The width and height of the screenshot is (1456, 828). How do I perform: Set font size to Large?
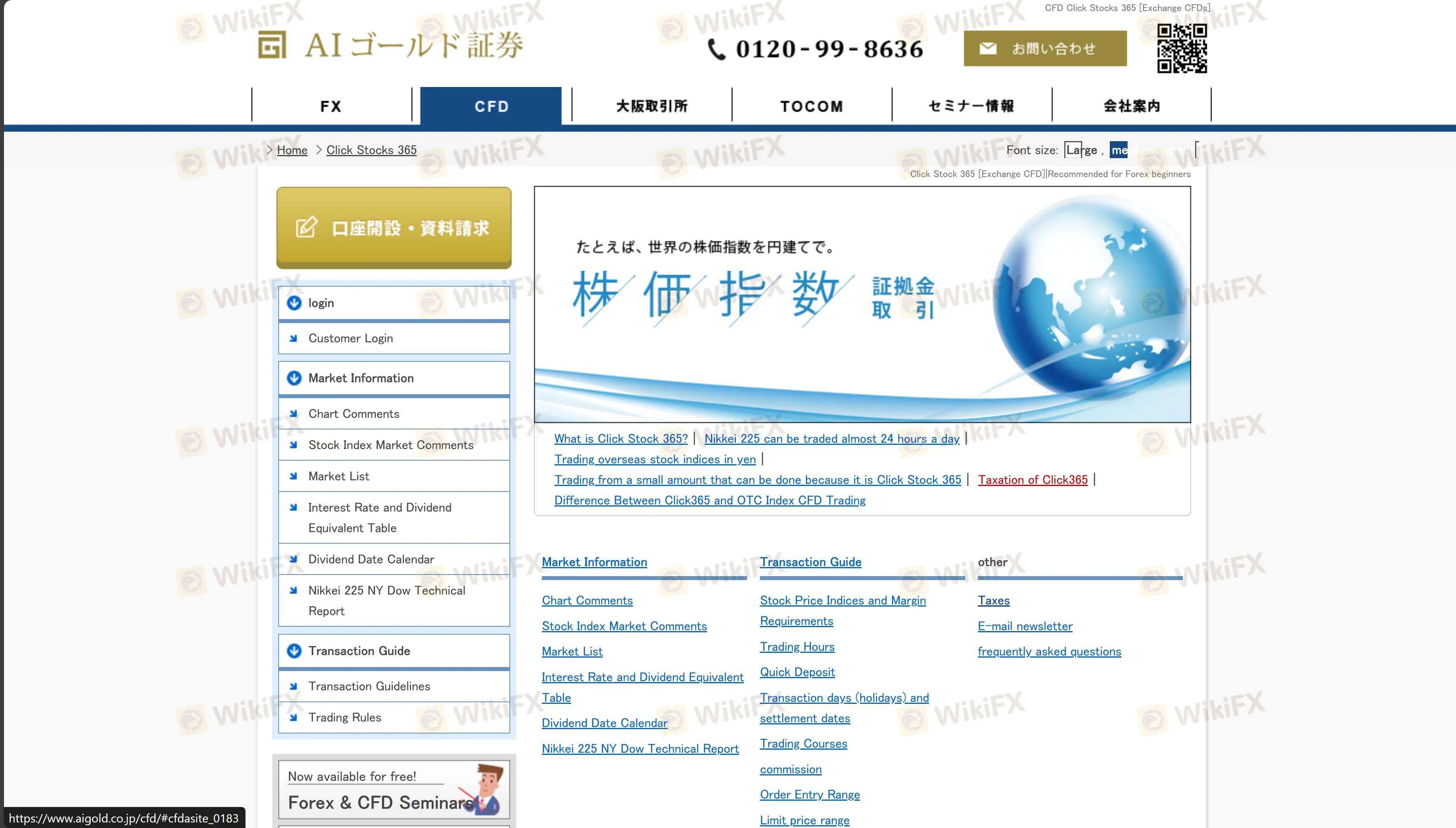(x=1081, y=150)
